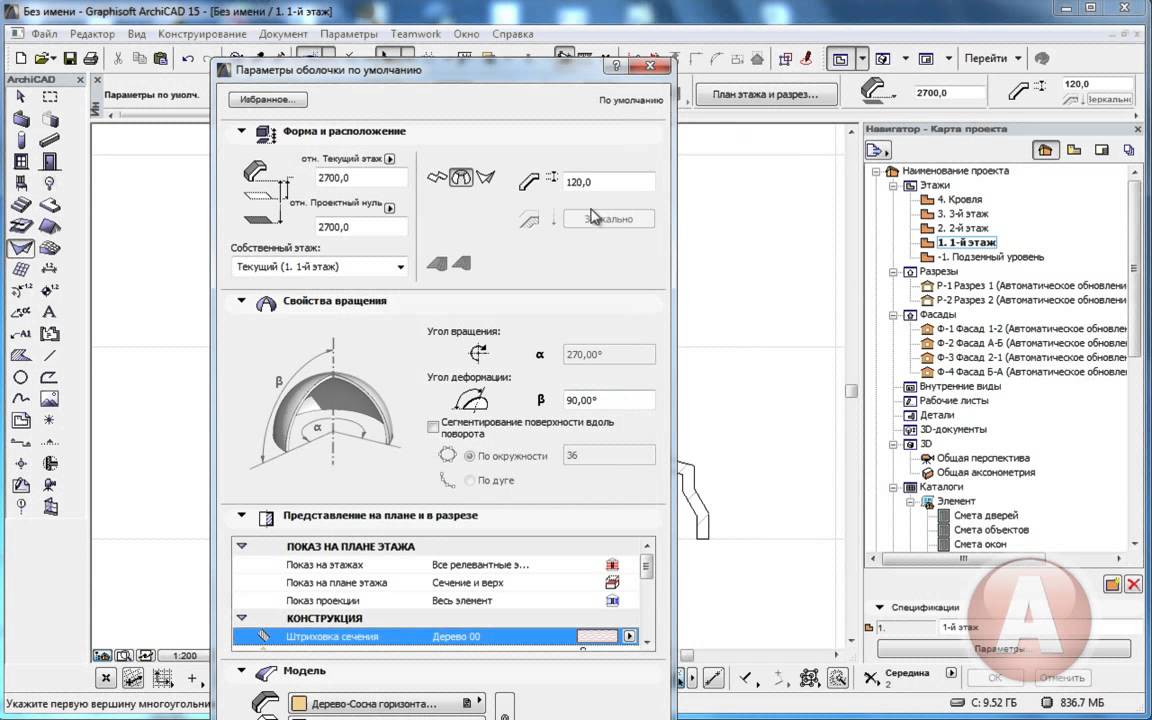1152x720 pixels.
Task: Collapse the 'Этажи' tree node in Navigator
Action: click(x=894, y=185)
